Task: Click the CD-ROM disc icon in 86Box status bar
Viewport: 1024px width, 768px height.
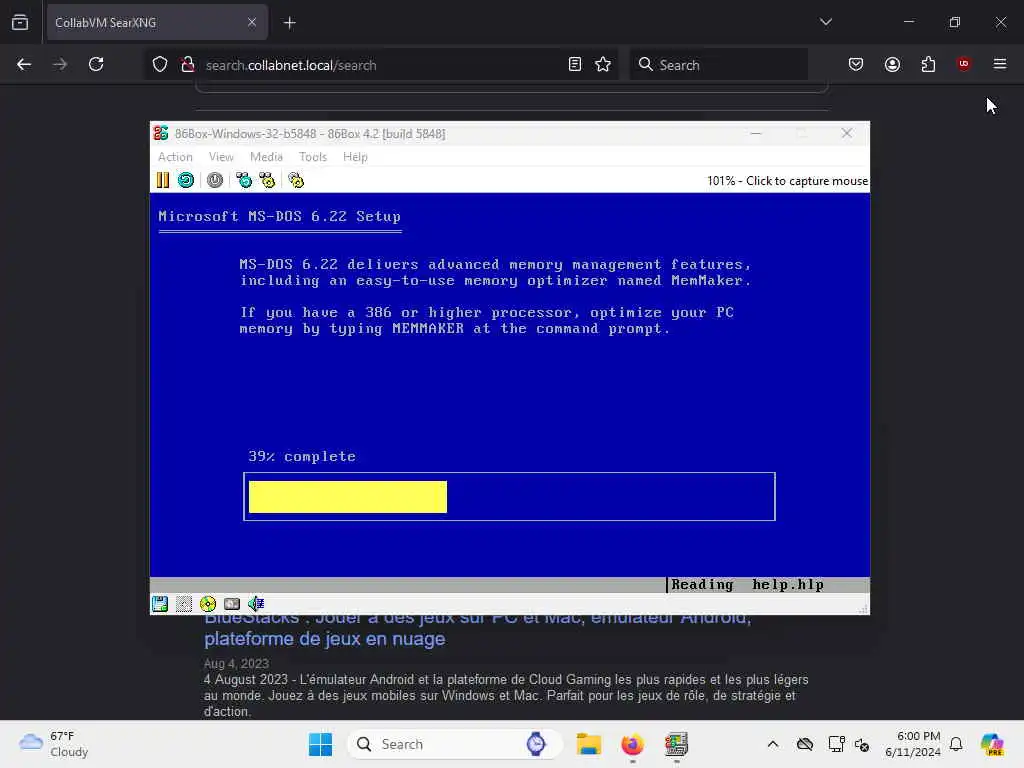Action: coord(208,604)
